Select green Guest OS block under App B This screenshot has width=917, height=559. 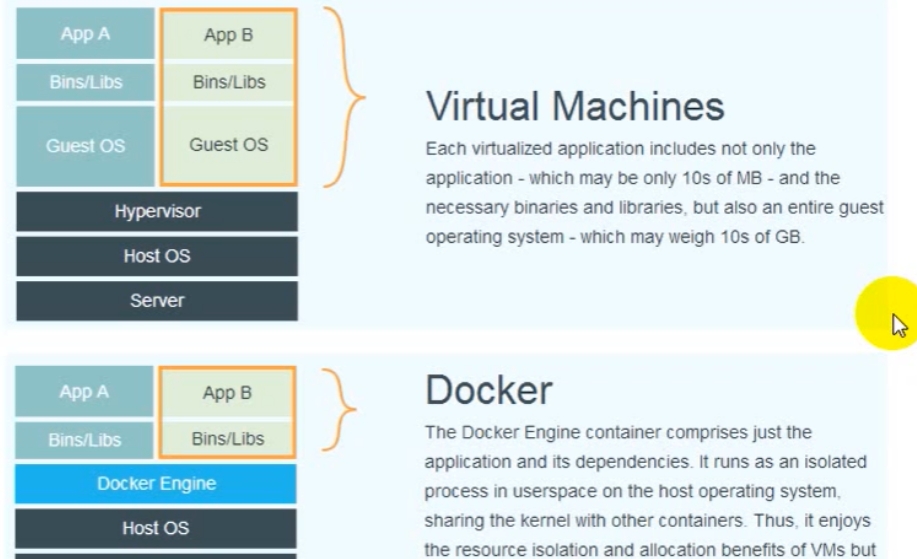click(x=228, y=145)
